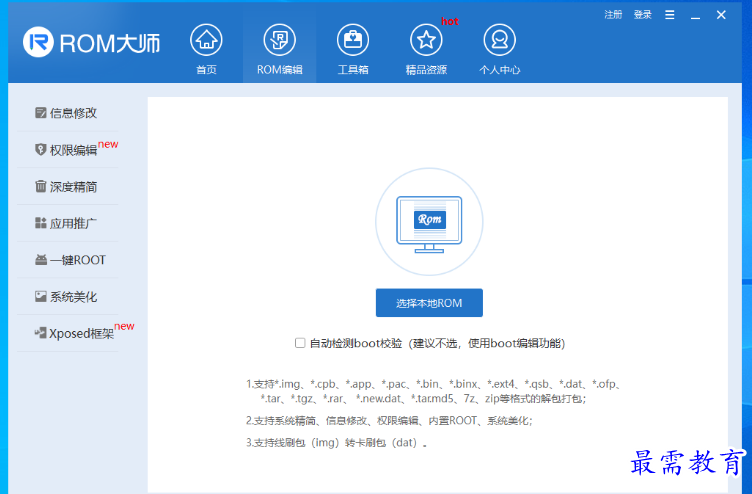Screen dimensions: 752x494
Task: Click the 权限编辑 shield icon
Action: pos(41,149)
